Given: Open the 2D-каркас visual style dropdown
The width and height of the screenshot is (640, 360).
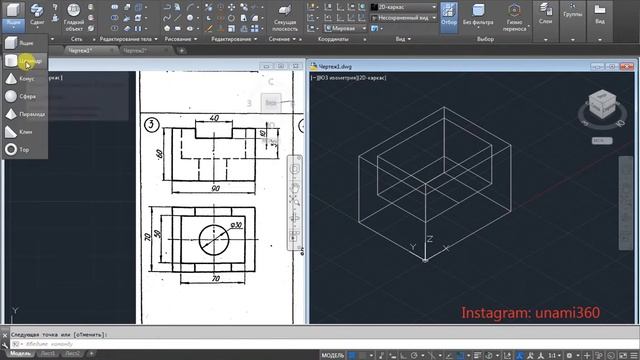Looking at the screenshot, I should tap(403, 7).
